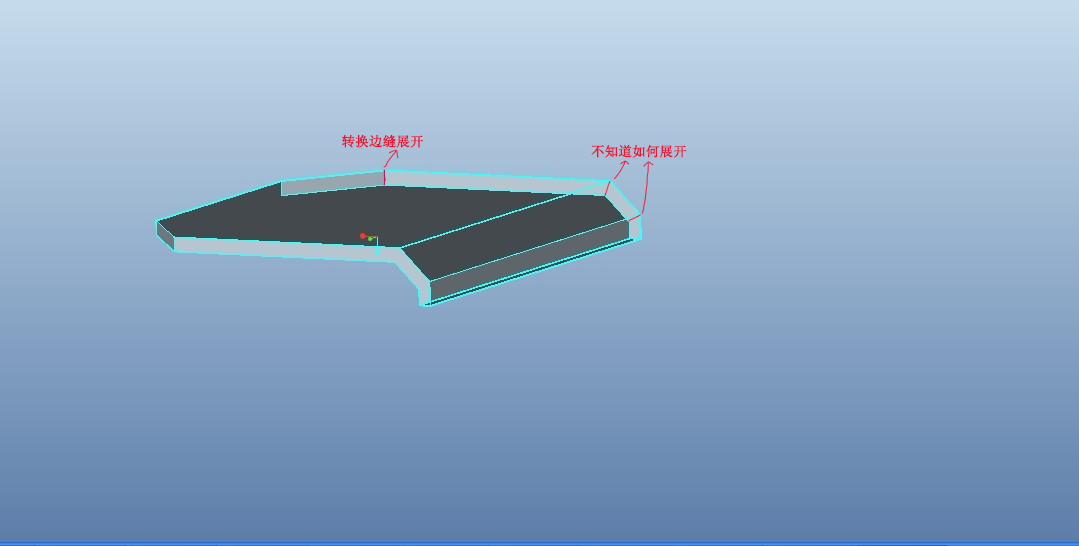Pick the gray inner flange wall at the upper left

tap(332, 182)
